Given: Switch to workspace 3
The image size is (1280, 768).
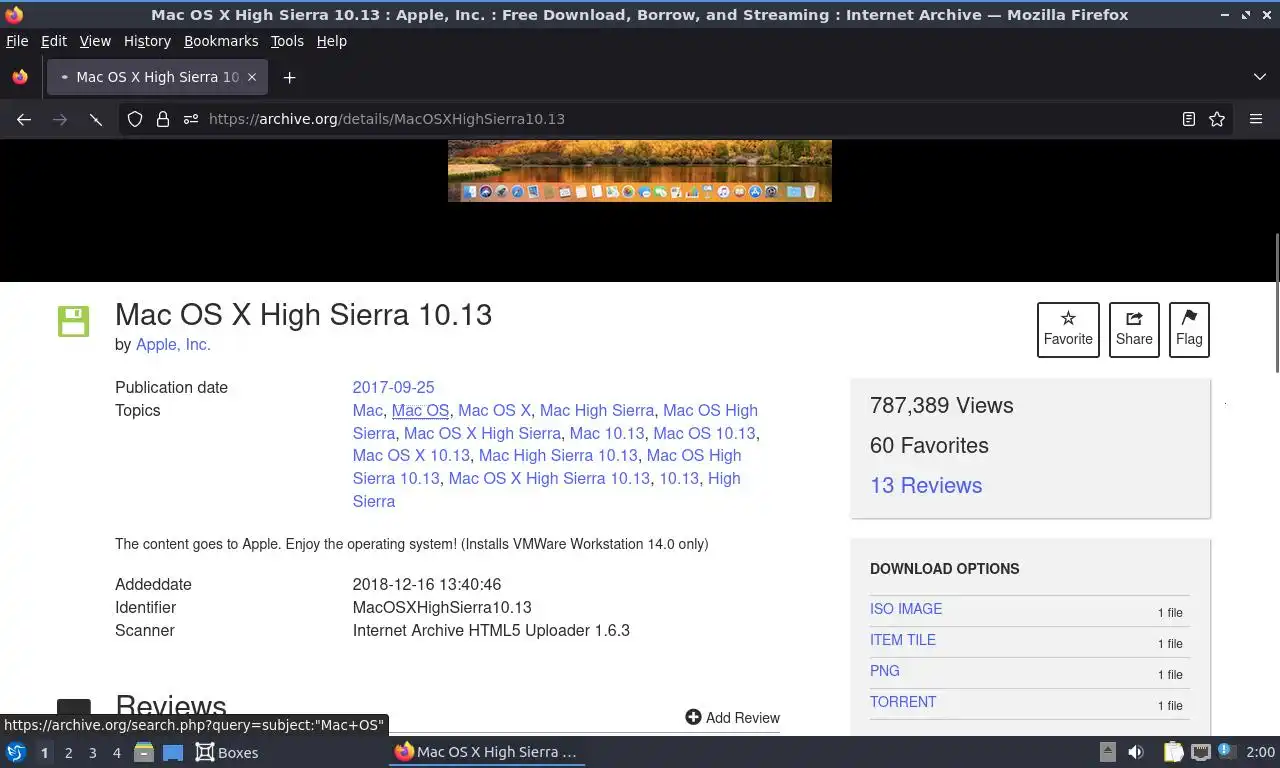Looking at the screenshot, I should point(92,752).
